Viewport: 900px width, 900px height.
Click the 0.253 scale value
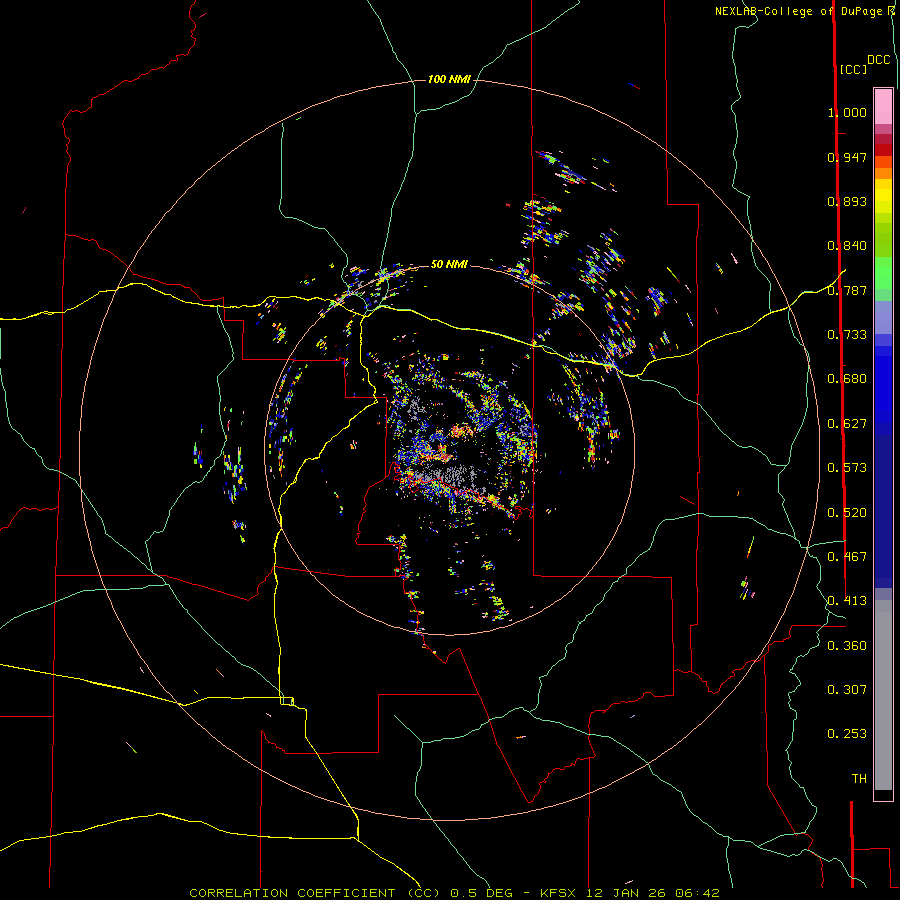coord(847,734)
